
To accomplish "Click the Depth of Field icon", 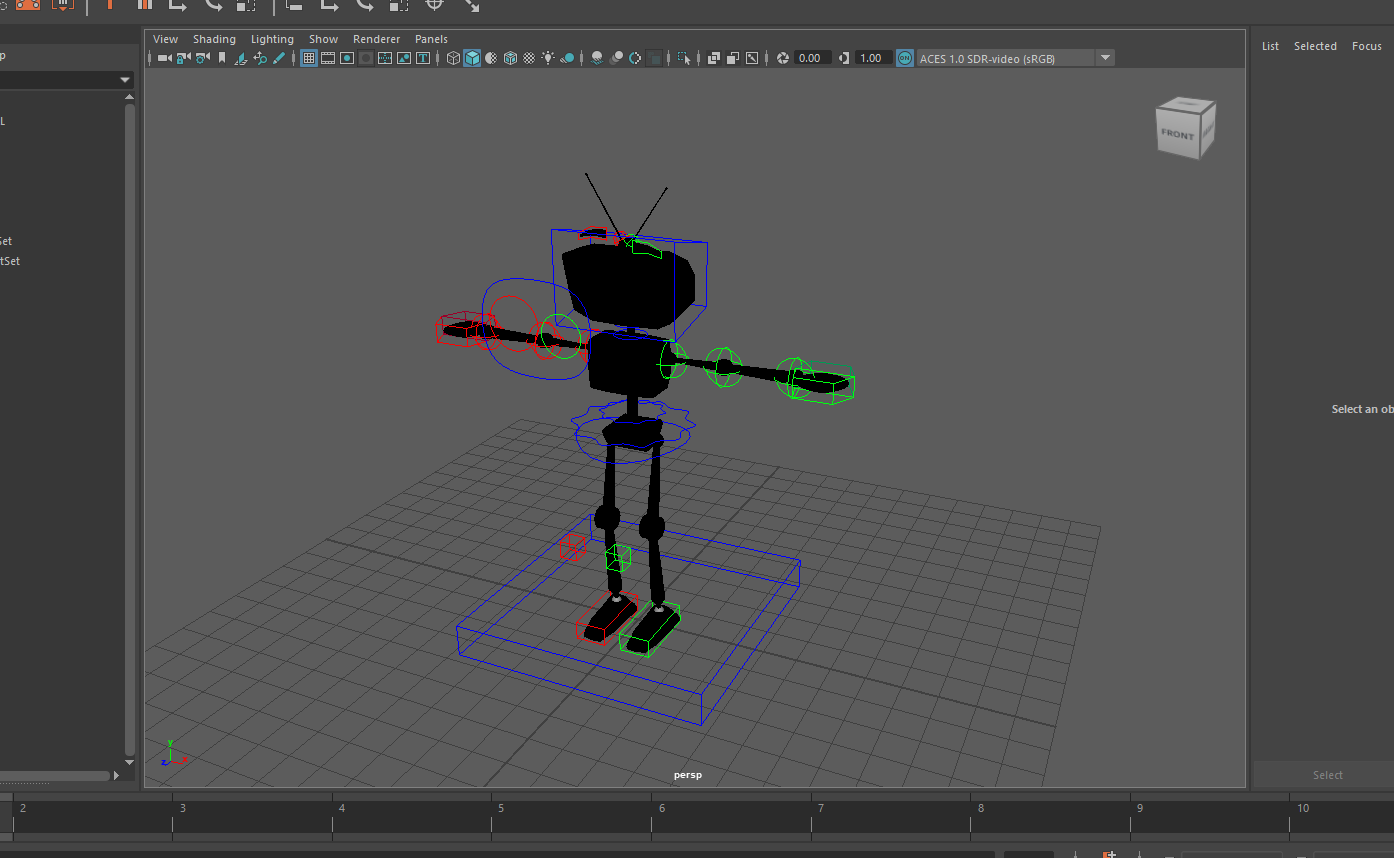I will click(654, 58).
